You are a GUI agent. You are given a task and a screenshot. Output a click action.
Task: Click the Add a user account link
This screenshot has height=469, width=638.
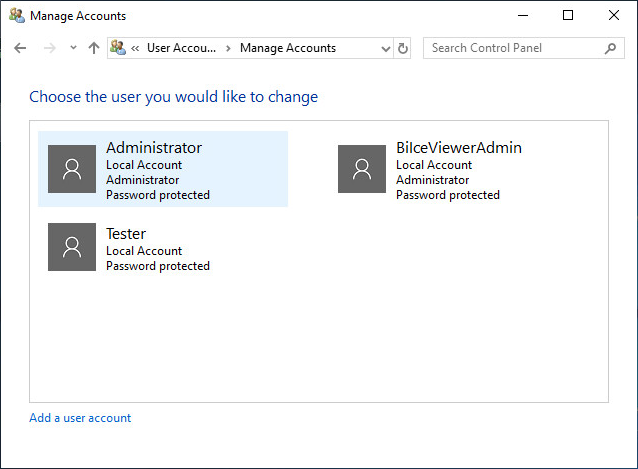80,418
